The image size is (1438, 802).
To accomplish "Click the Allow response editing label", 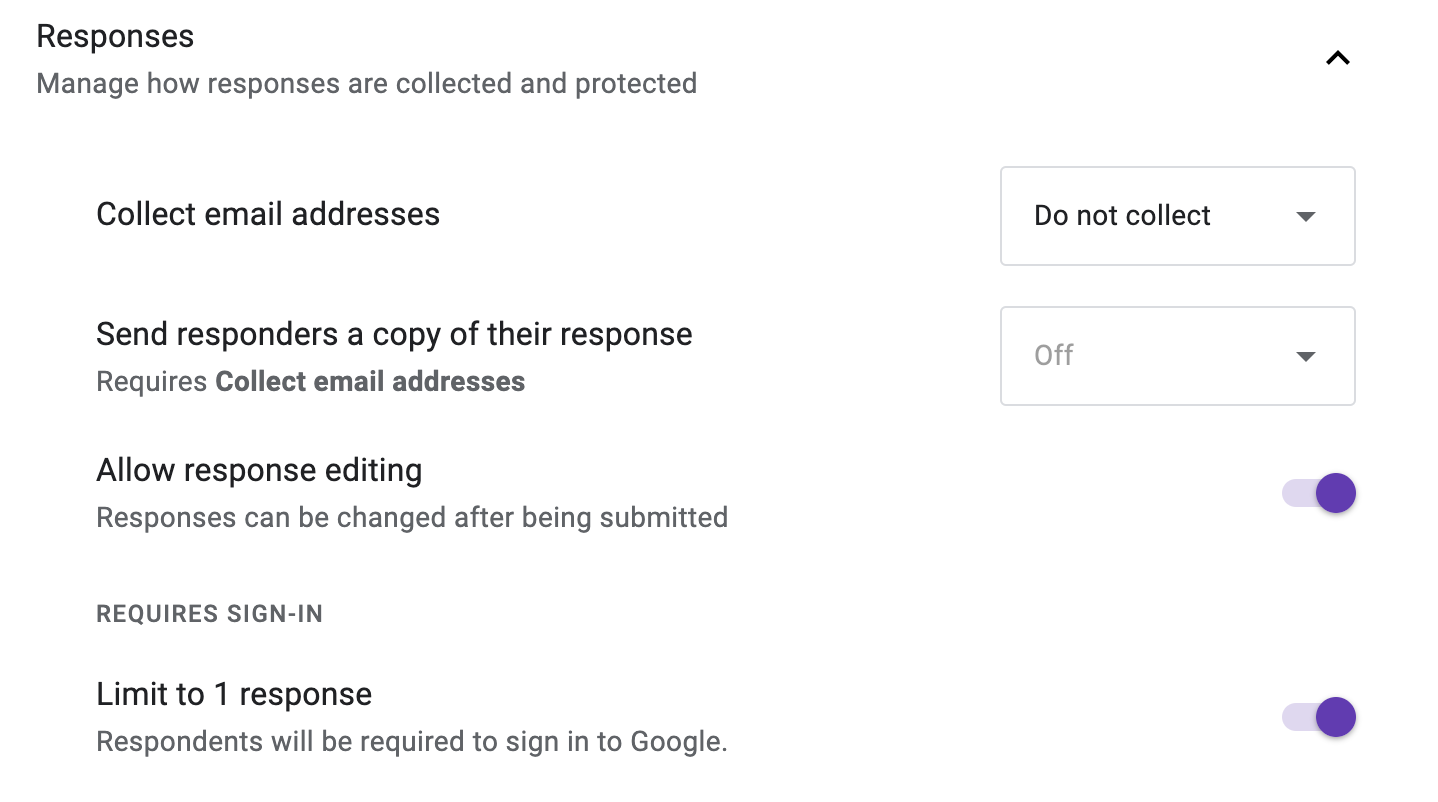I will pyautogui.click(x=259, y=470).
